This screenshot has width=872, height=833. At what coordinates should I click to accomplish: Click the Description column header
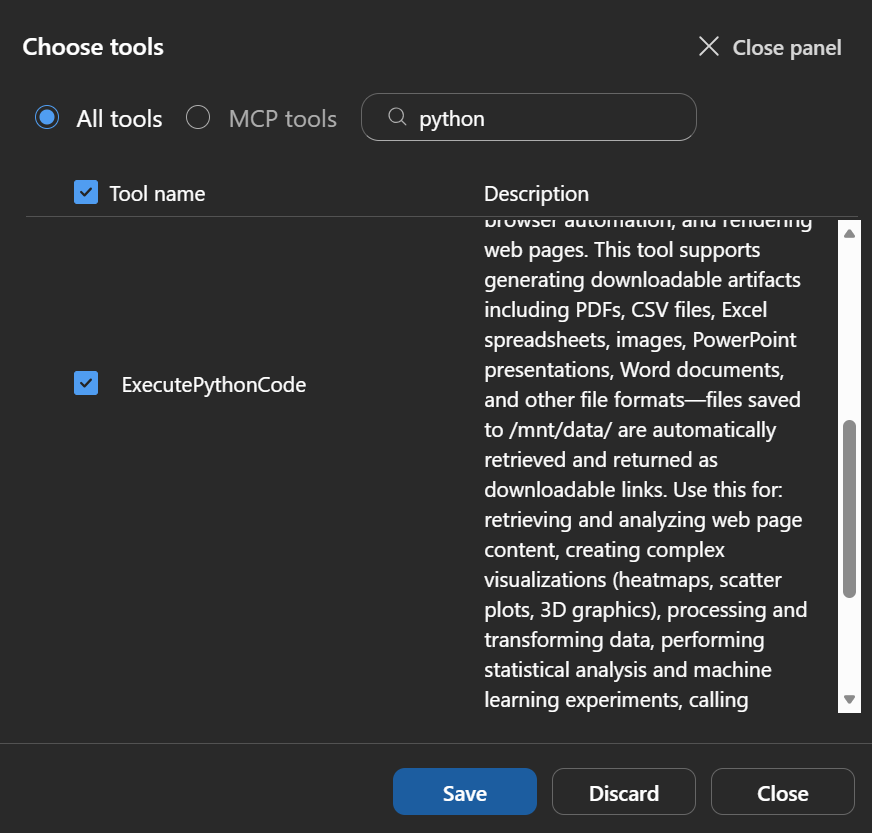(536, 194)
